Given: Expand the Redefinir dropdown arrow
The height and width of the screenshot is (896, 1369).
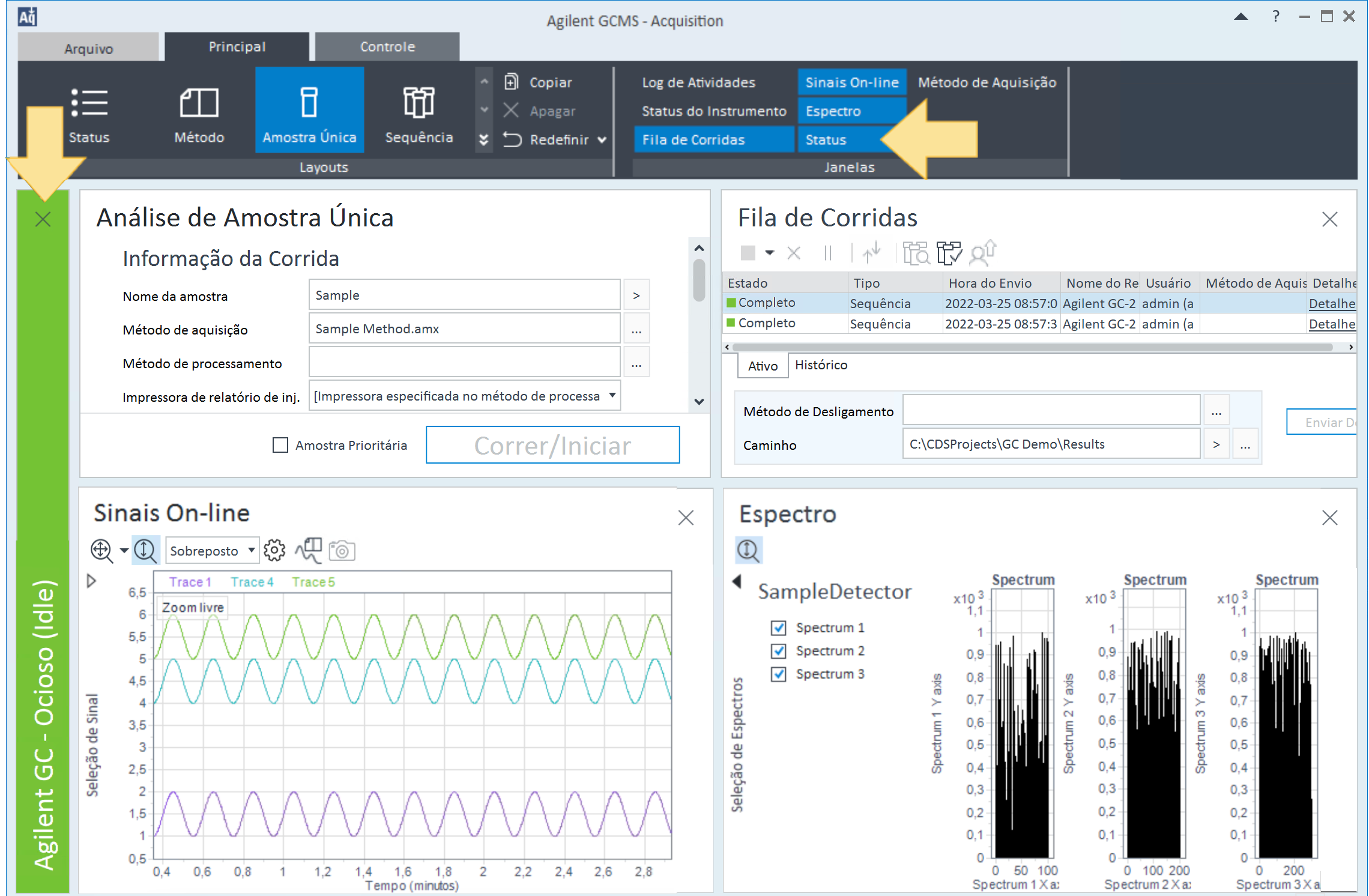Looking at the screenshot, I should coord(602,140).
